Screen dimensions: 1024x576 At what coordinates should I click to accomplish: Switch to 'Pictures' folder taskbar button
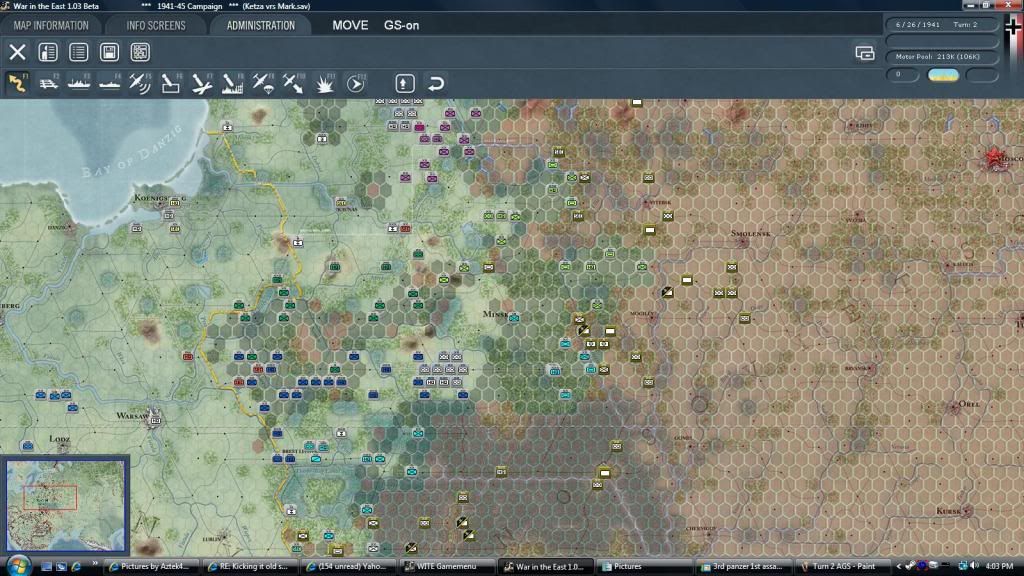click(x=643, y=566)
